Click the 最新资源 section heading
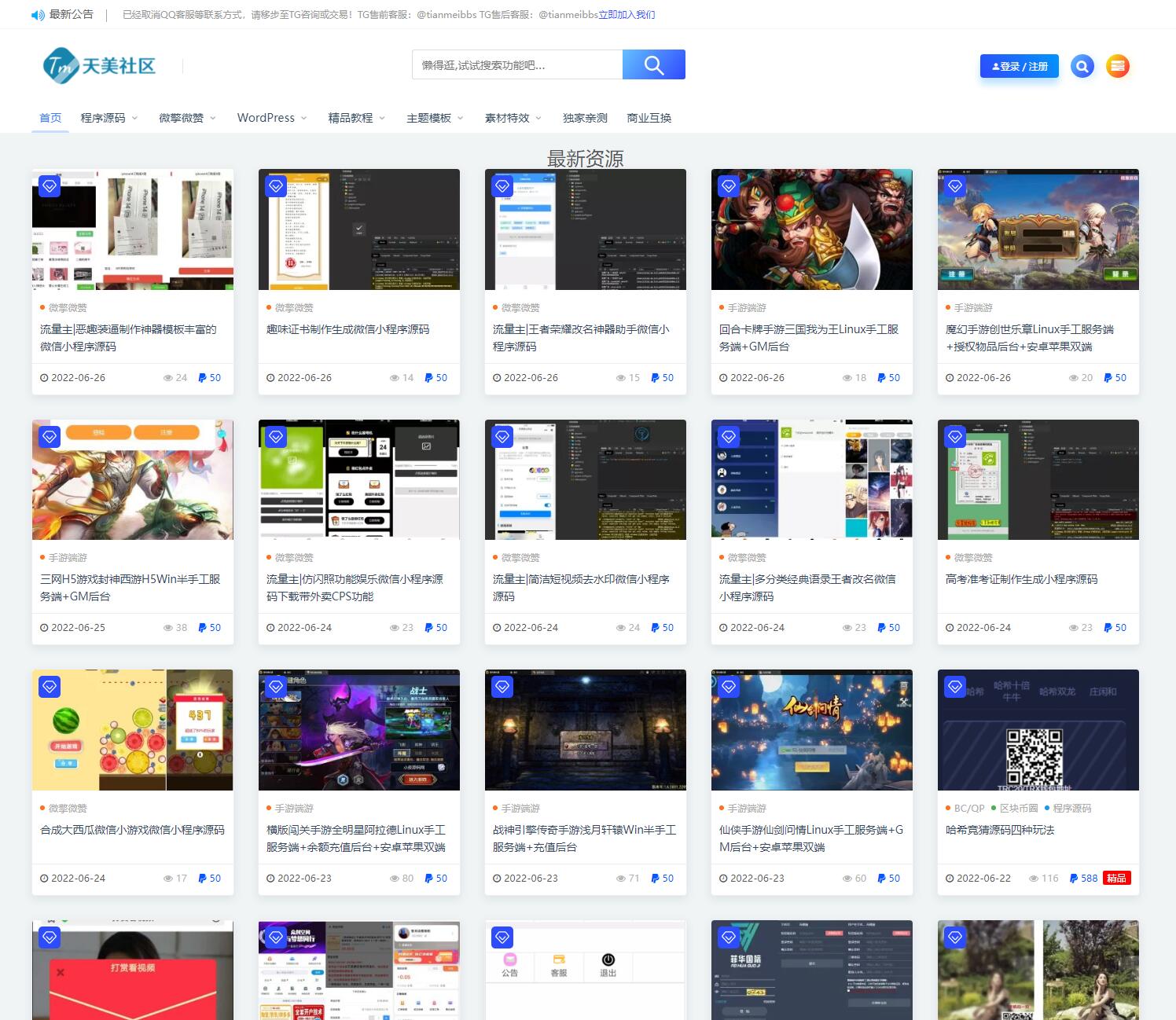This screenshot has width=1176, height=1020. [x=586, y=159]
